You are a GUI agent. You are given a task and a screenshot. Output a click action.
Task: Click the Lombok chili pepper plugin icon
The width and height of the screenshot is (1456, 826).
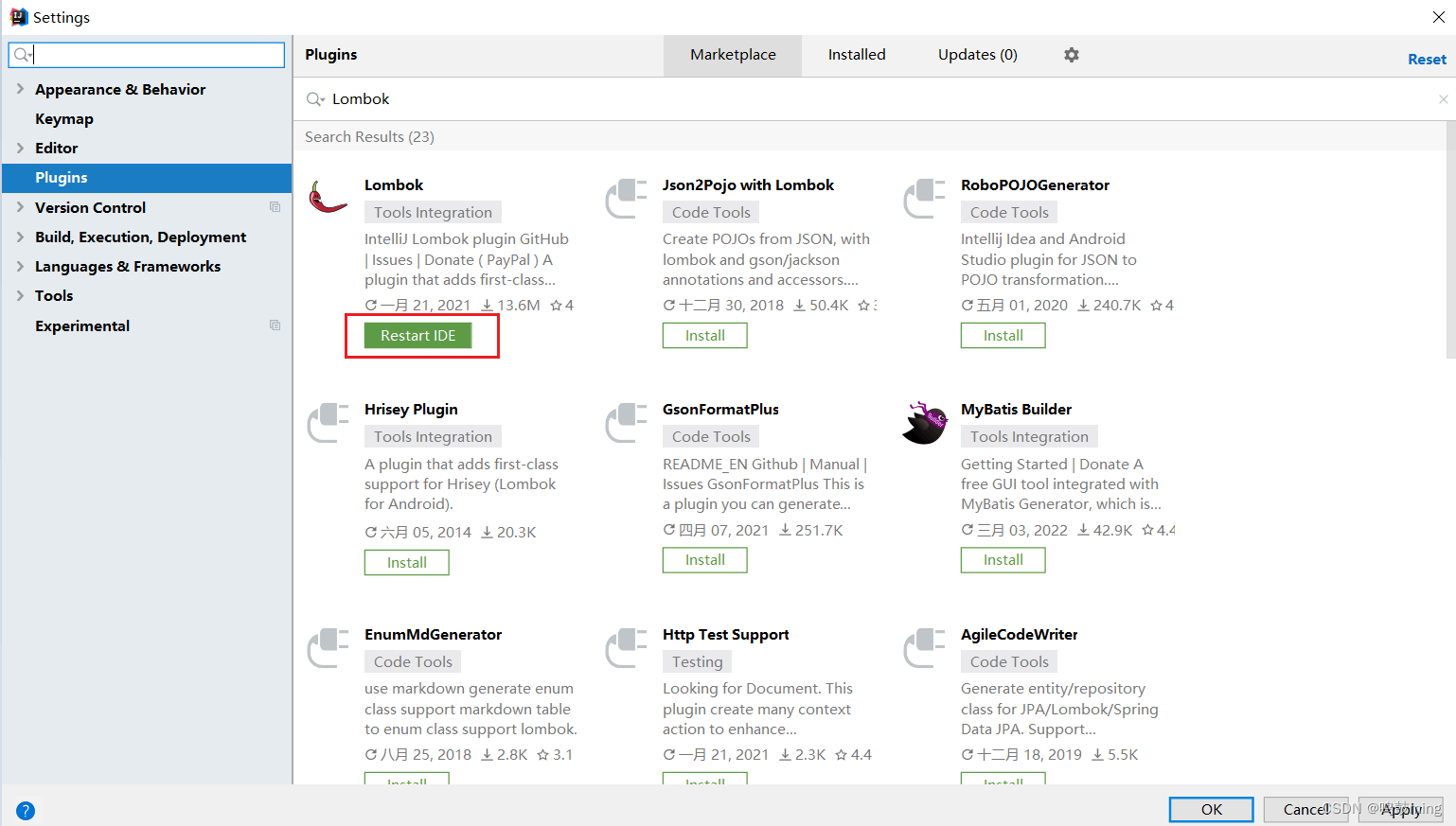point(328,197)
